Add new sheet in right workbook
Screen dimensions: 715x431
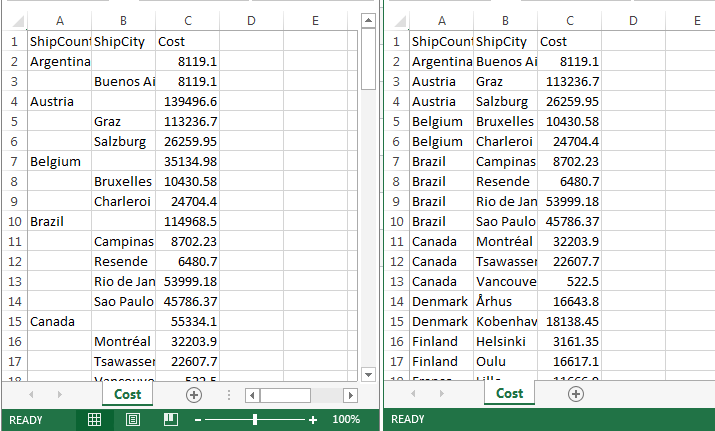(x=576, y=394)
